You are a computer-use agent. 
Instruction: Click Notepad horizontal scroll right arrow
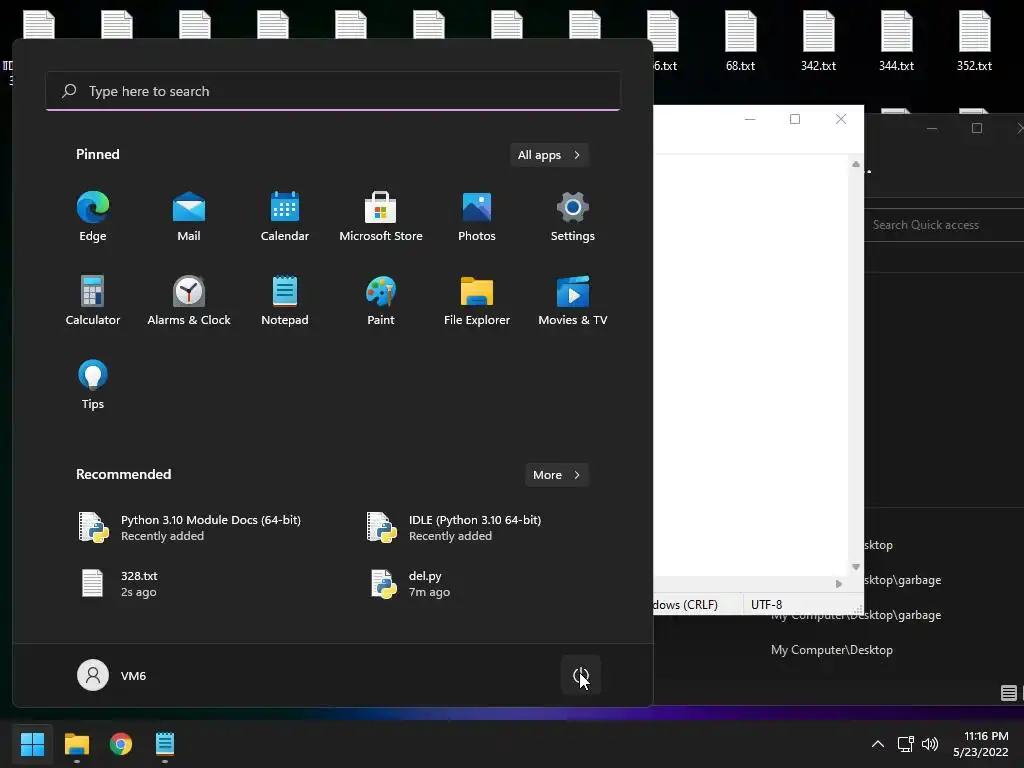pos(839,584)
